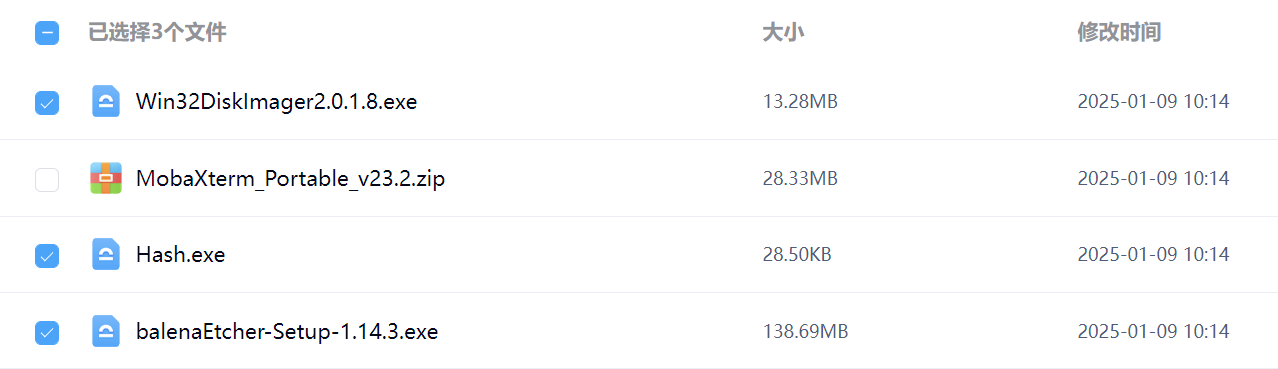Image resolution: width=1278 pixels, height=369 pixels.
Task: Open the Win32DiskImager2.0.1.8.exe file name
Action: [x=276, y=102]
